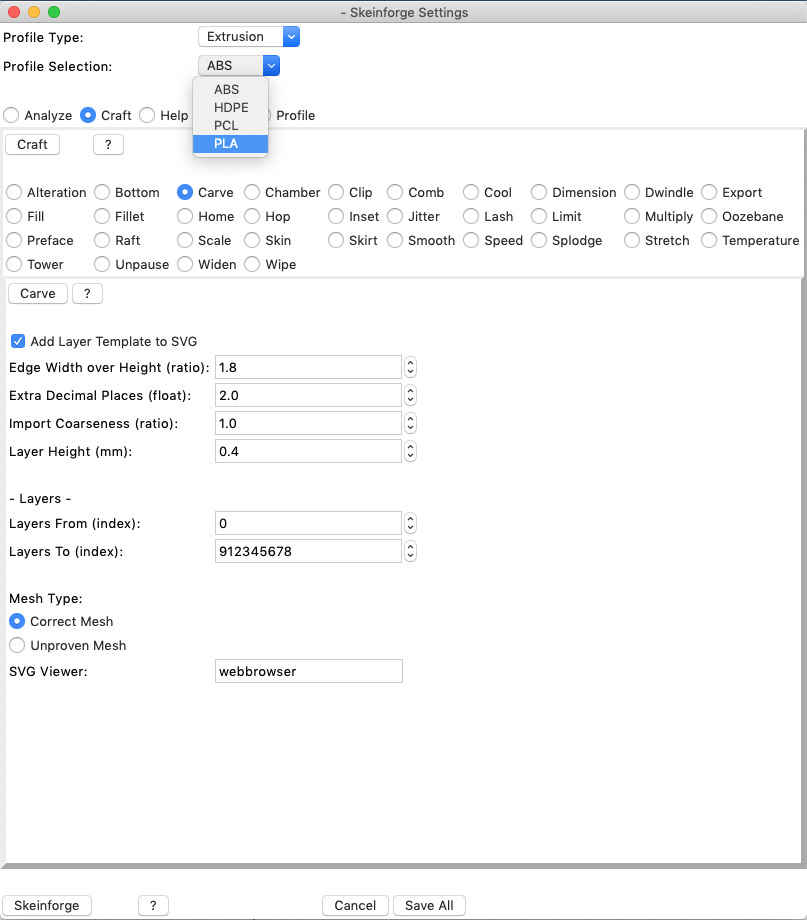Select the Help radio button
This screenshot has width=807, height=920.
coord(147,115)
